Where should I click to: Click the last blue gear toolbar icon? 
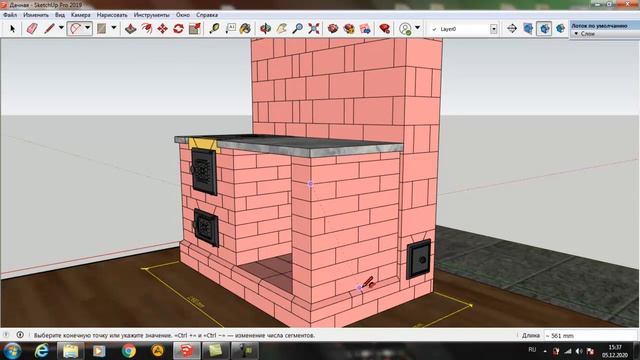click(561, 29)
